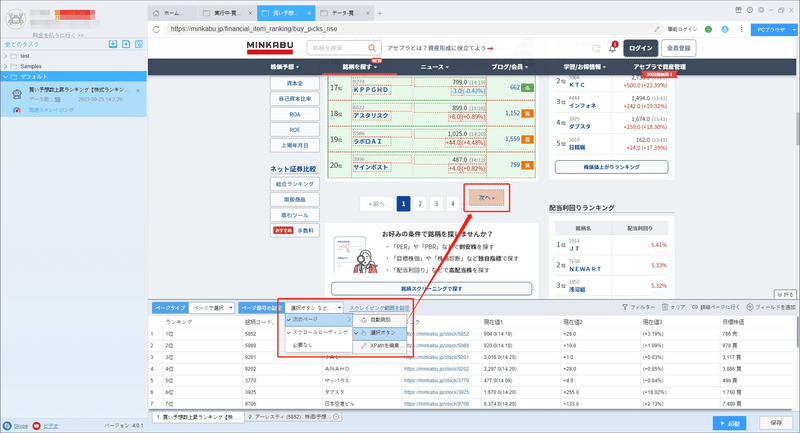The height and width of the screenshot is (433, 800).
Task: Click the import task icon beside 全てのタスク
Action: click(x=113, y=44)
